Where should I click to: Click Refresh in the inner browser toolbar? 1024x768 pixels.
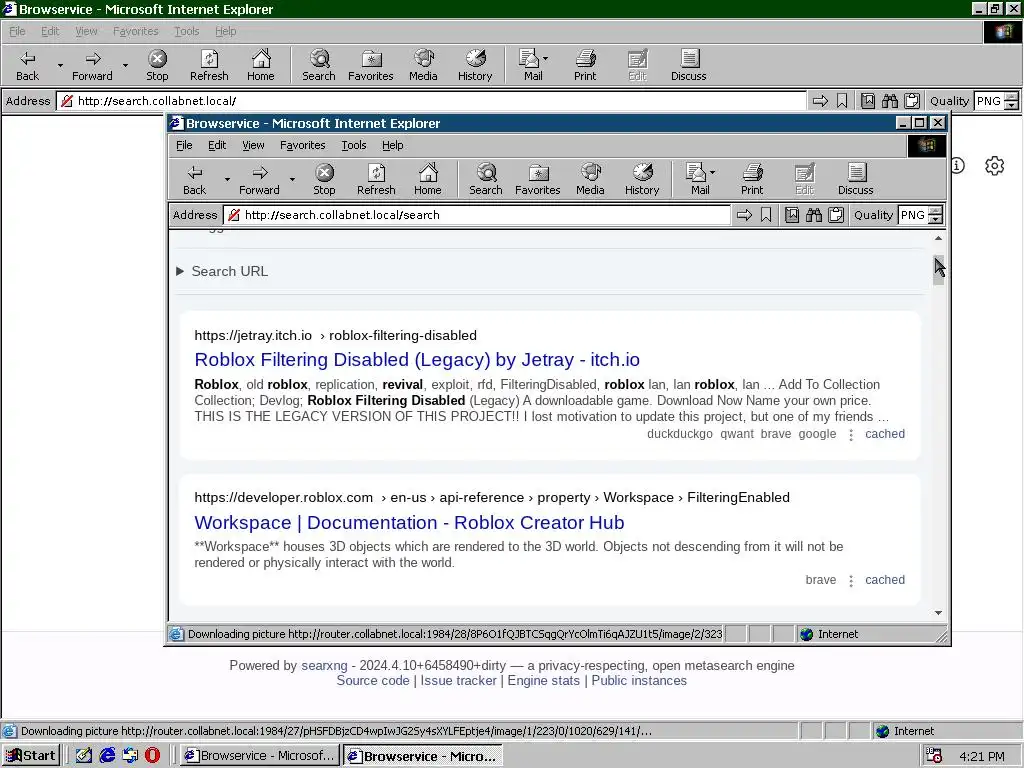click(376, 180)
